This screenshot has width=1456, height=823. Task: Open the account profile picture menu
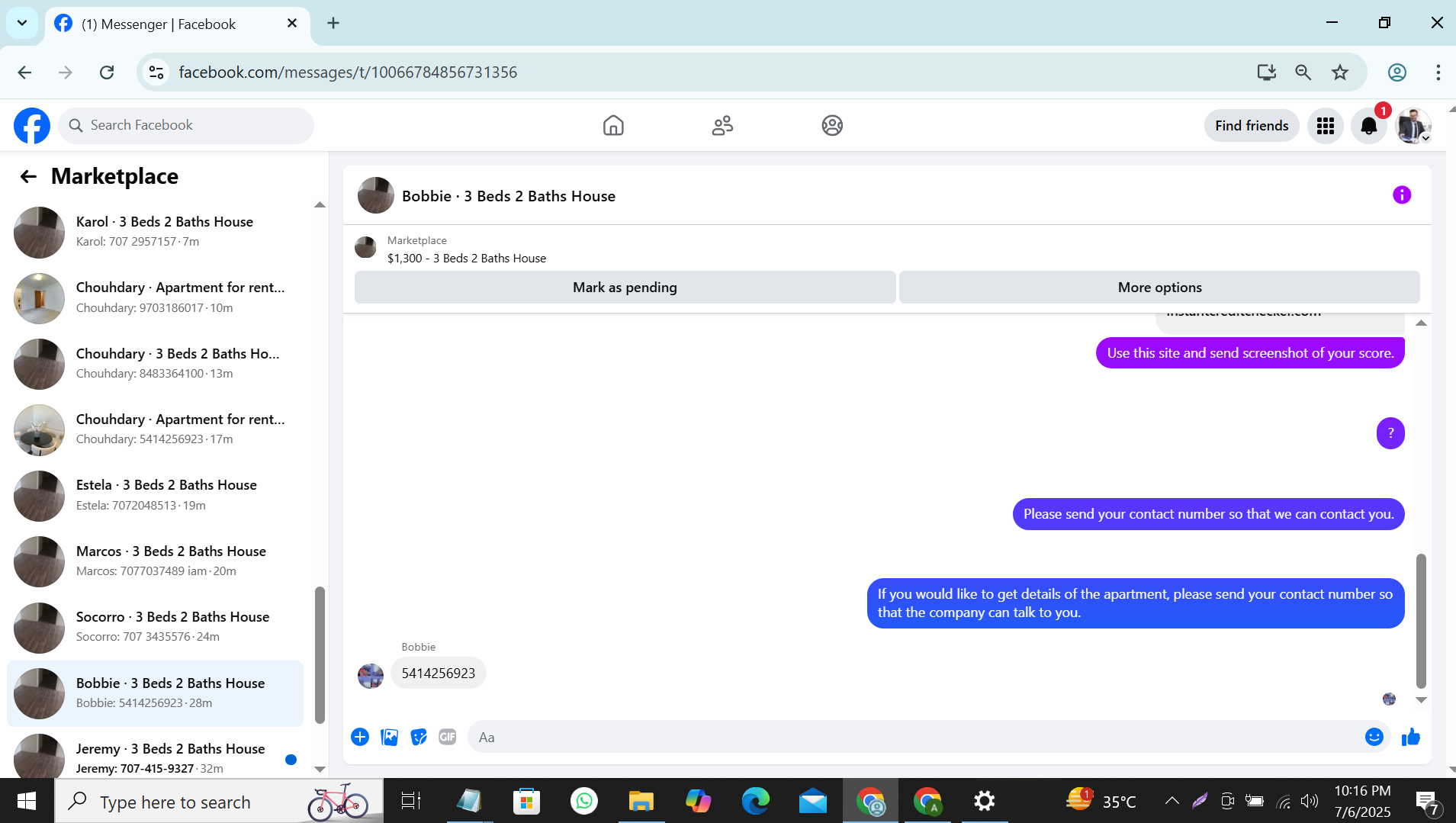coord(1413,126)
